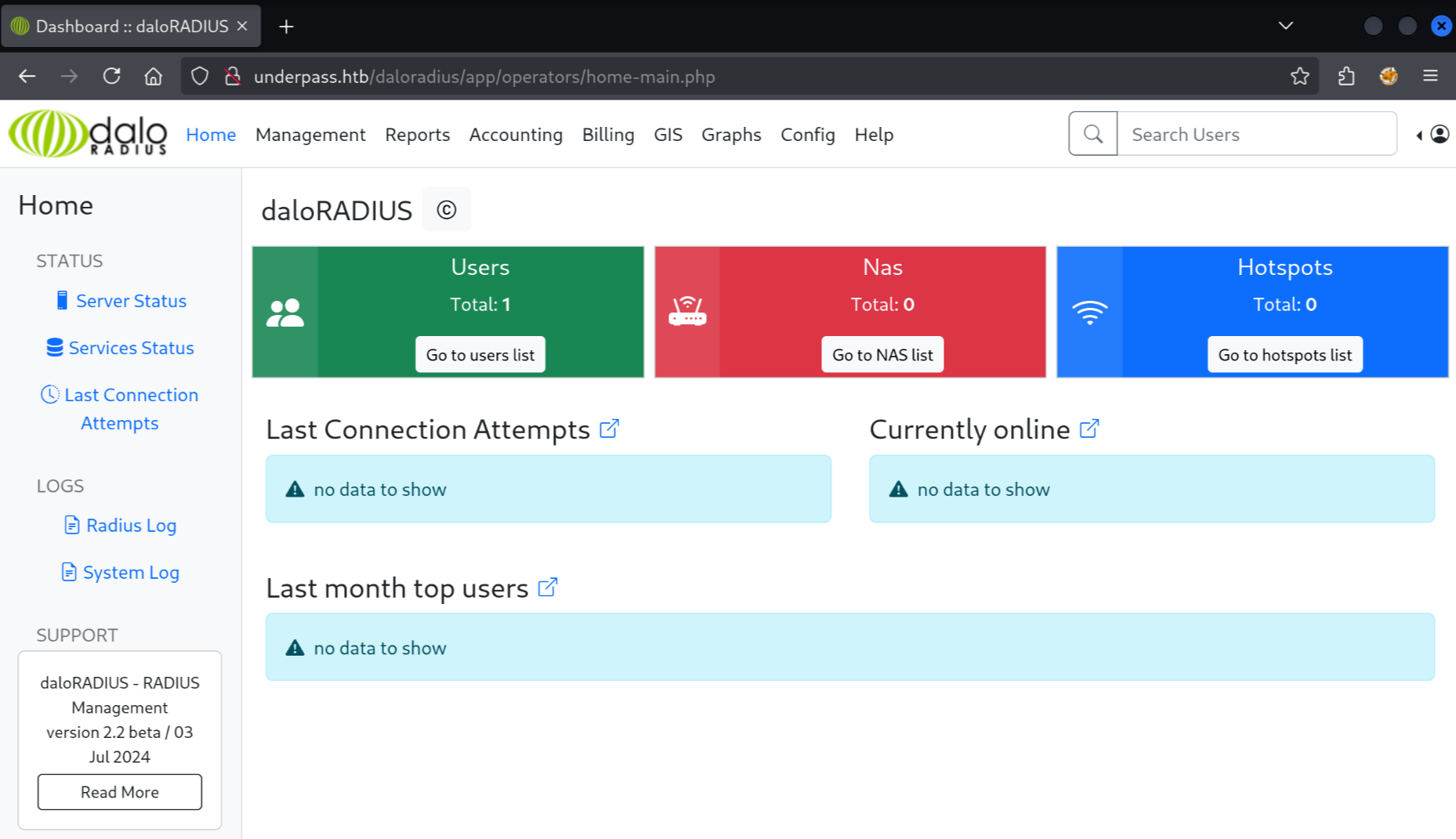Open the Billing menu
Screen dimensions: 1456x839
(608, 134)
